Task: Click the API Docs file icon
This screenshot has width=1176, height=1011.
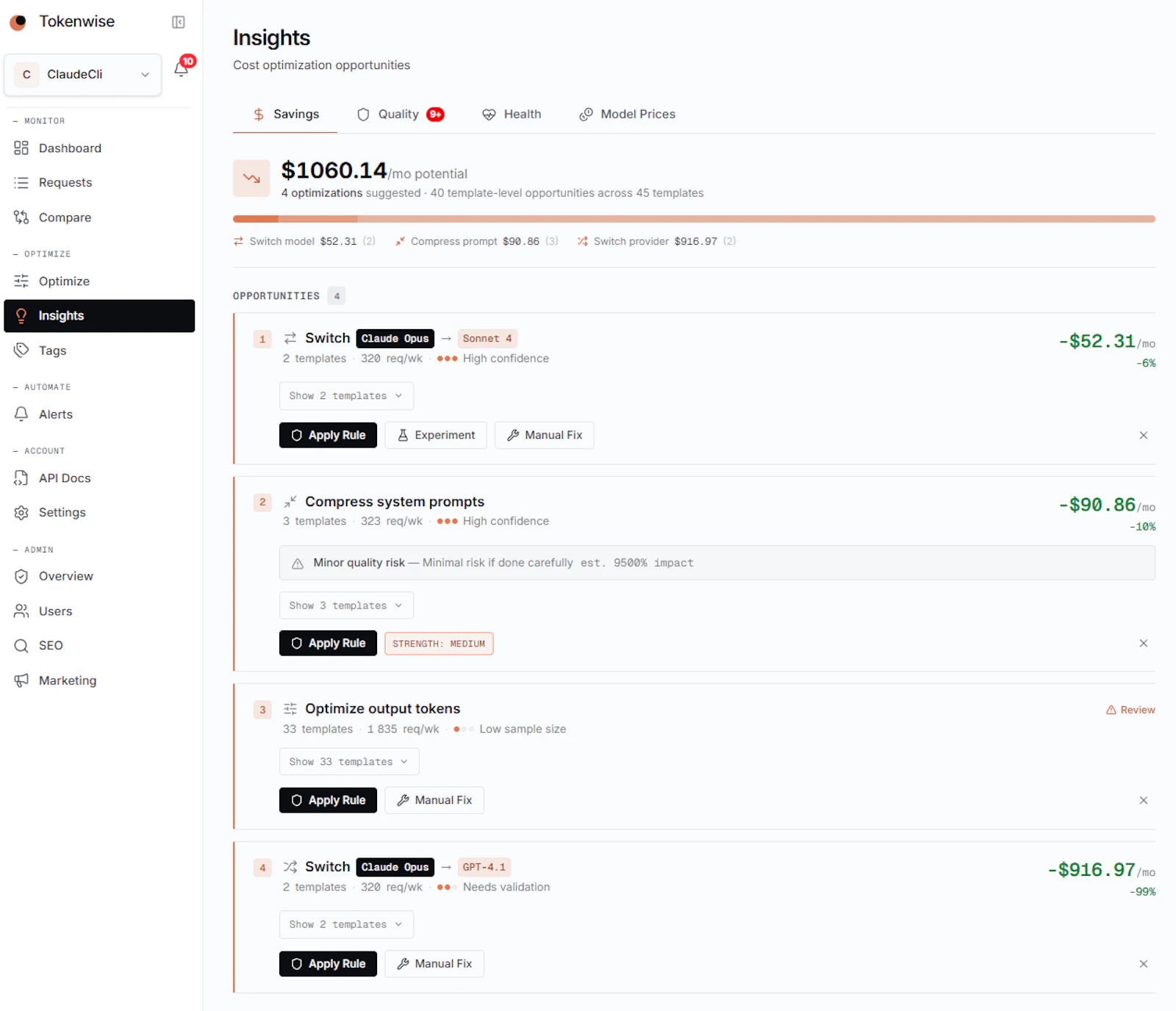Action: pyautogui.click(x=21, y=478)
